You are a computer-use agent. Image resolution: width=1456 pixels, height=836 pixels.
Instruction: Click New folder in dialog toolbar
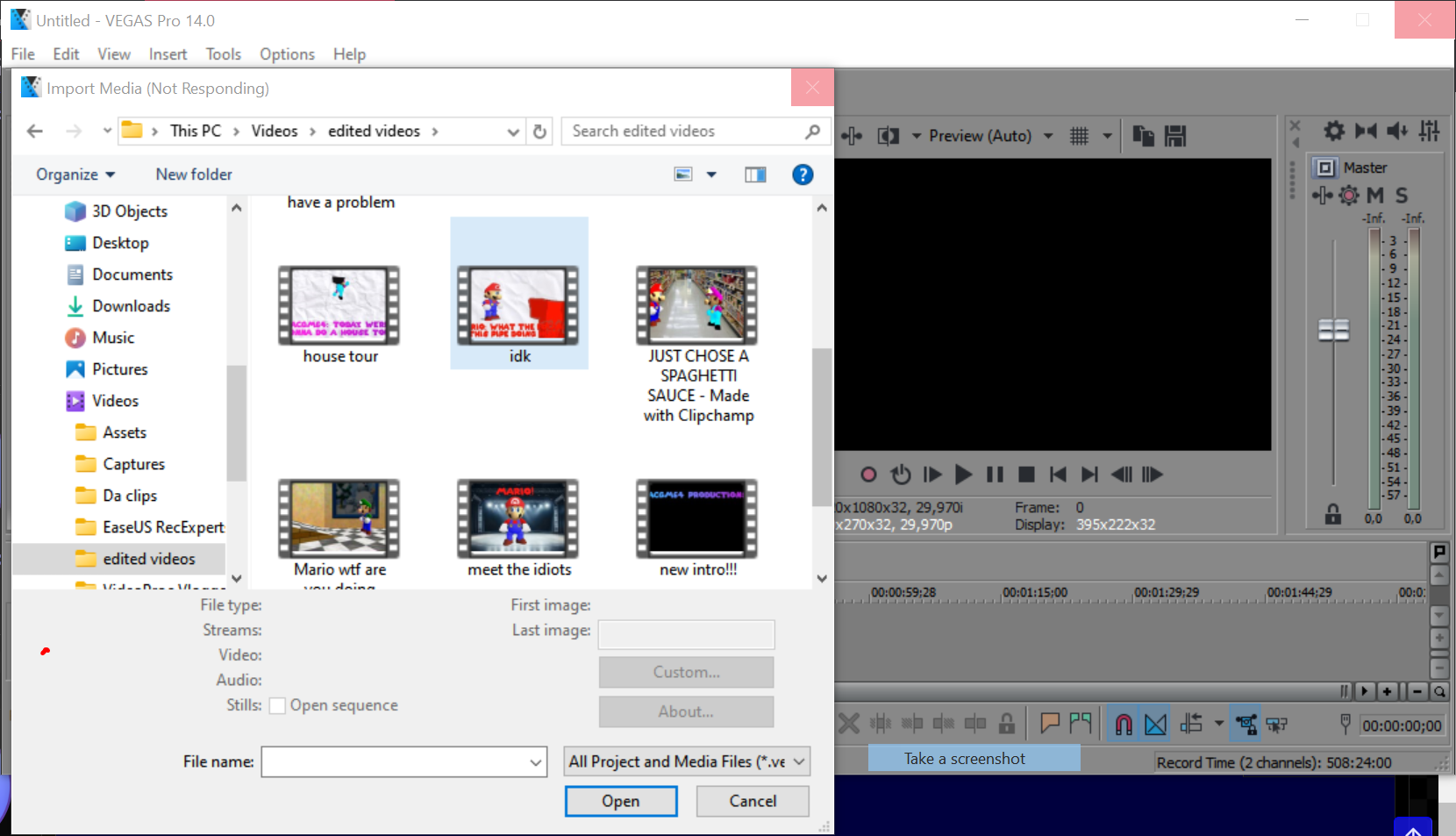point(194,175)
